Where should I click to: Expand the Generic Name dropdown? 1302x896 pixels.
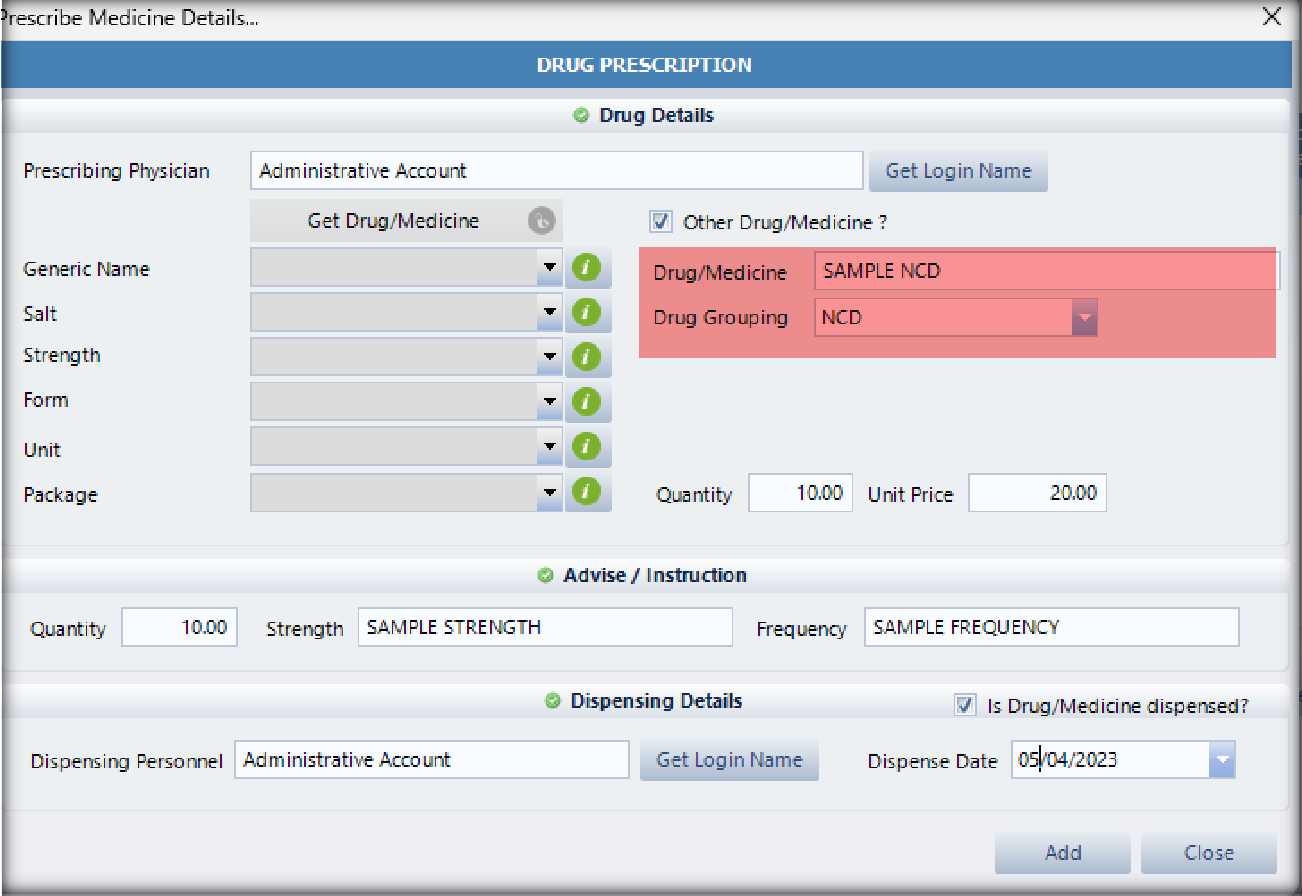(549, 269)
